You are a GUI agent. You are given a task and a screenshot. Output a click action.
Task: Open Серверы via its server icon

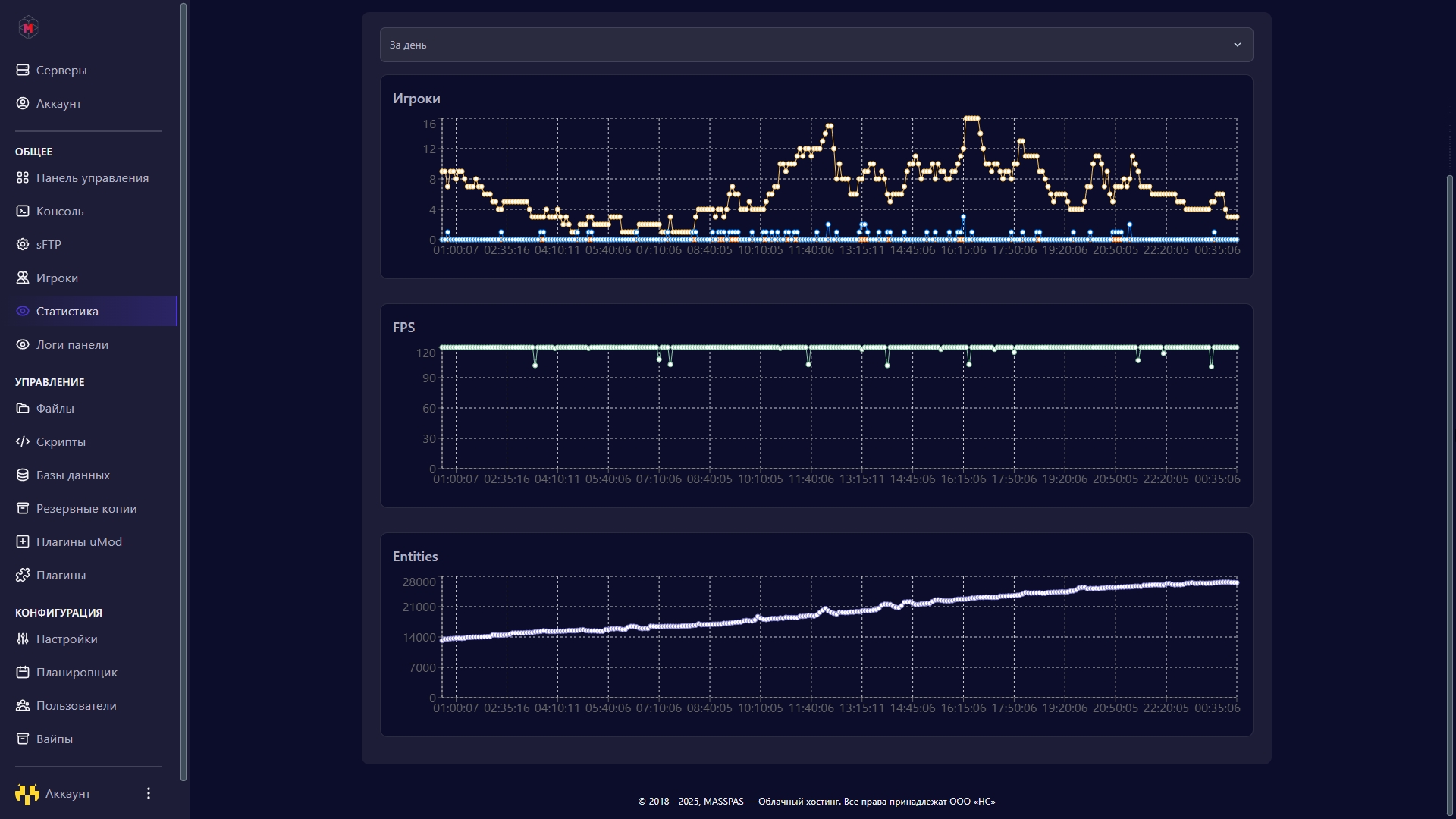[23, 70]
